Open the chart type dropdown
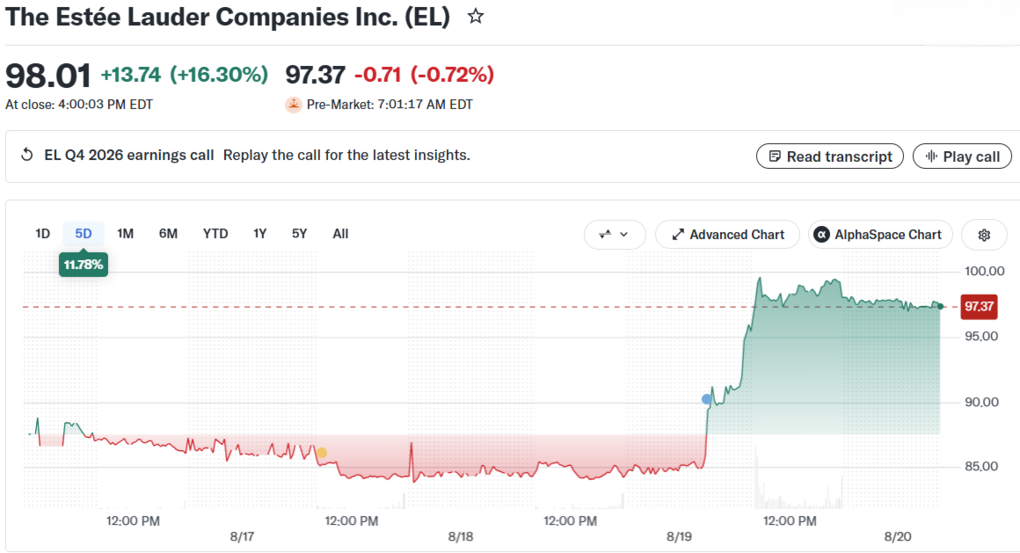 [x=615, y=235]
